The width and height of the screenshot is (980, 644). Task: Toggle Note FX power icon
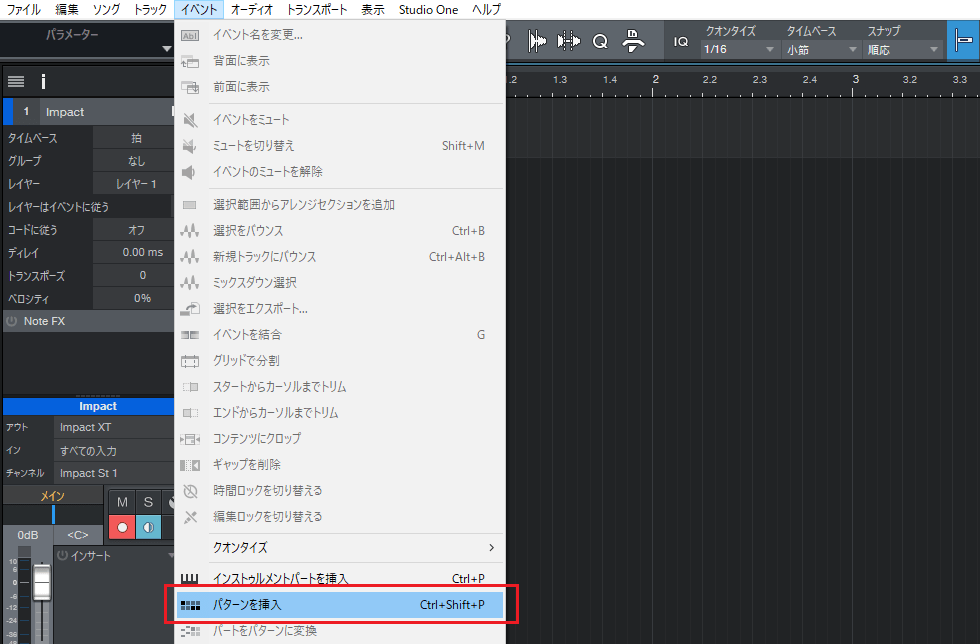coord(12,321)
